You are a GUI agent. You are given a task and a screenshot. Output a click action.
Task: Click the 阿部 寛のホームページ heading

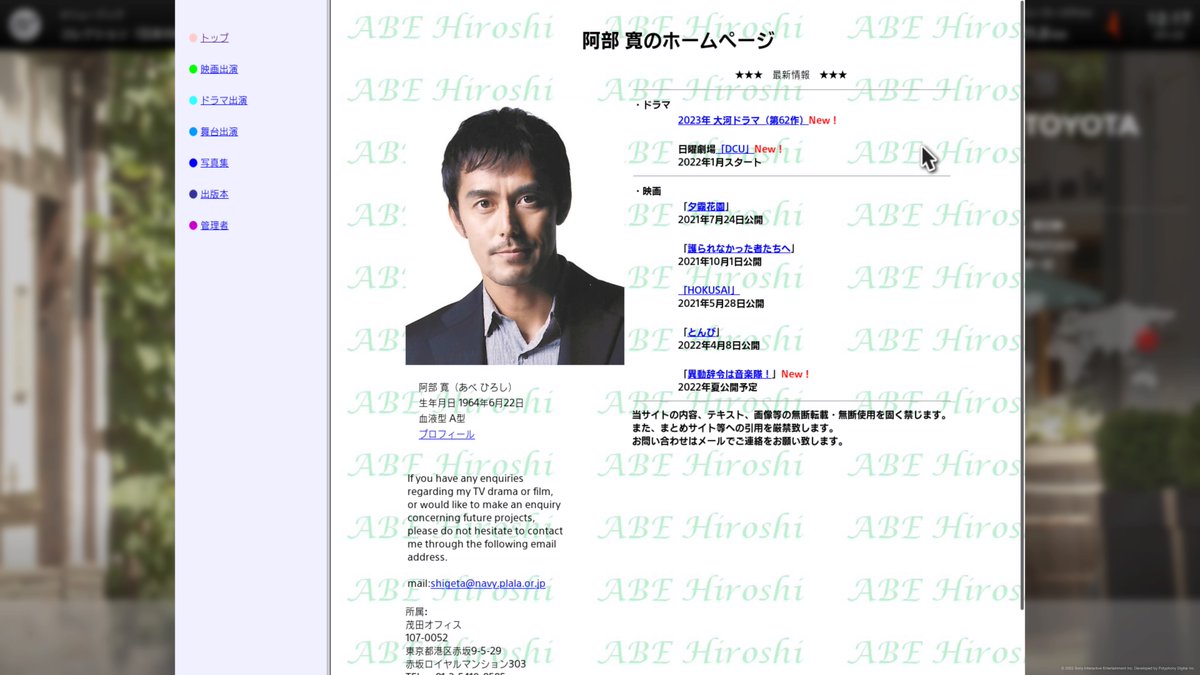[x=678, y=41]
